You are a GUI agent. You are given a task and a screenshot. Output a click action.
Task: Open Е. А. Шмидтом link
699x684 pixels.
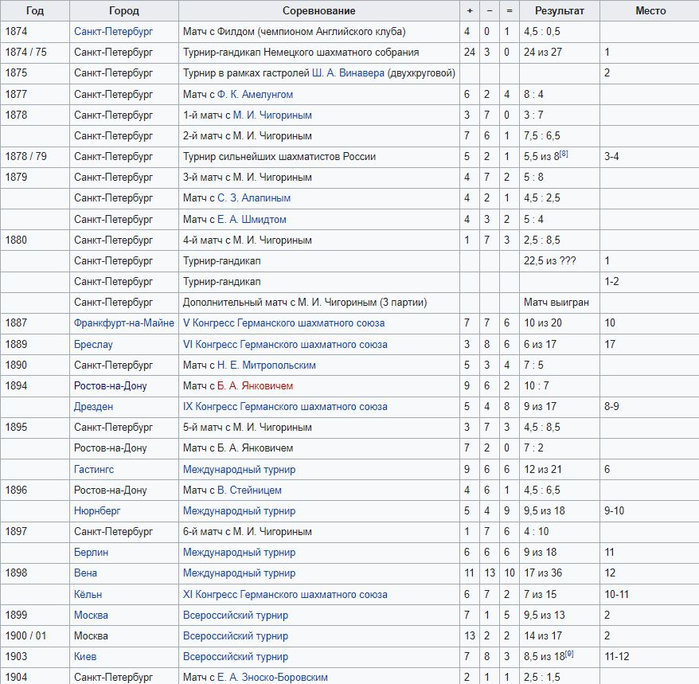click(x=251, y=219)
